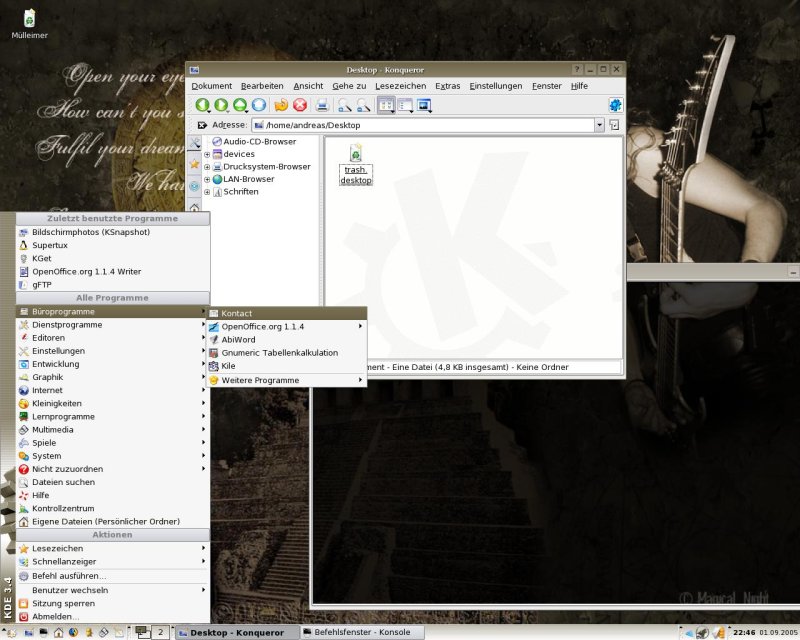The width and height of the screenshot is (800, 640).
Task: Open the Mülleimer desktop icon
Action: (x=30, y=23)
